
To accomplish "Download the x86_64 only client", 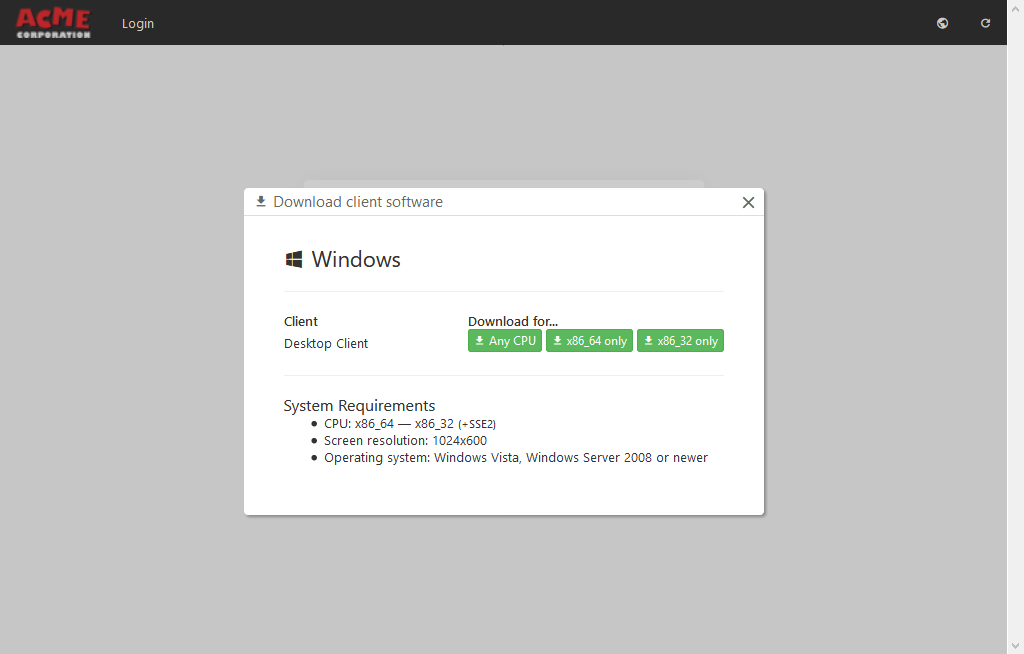I will pyautogui.click(x=589, y=340).
